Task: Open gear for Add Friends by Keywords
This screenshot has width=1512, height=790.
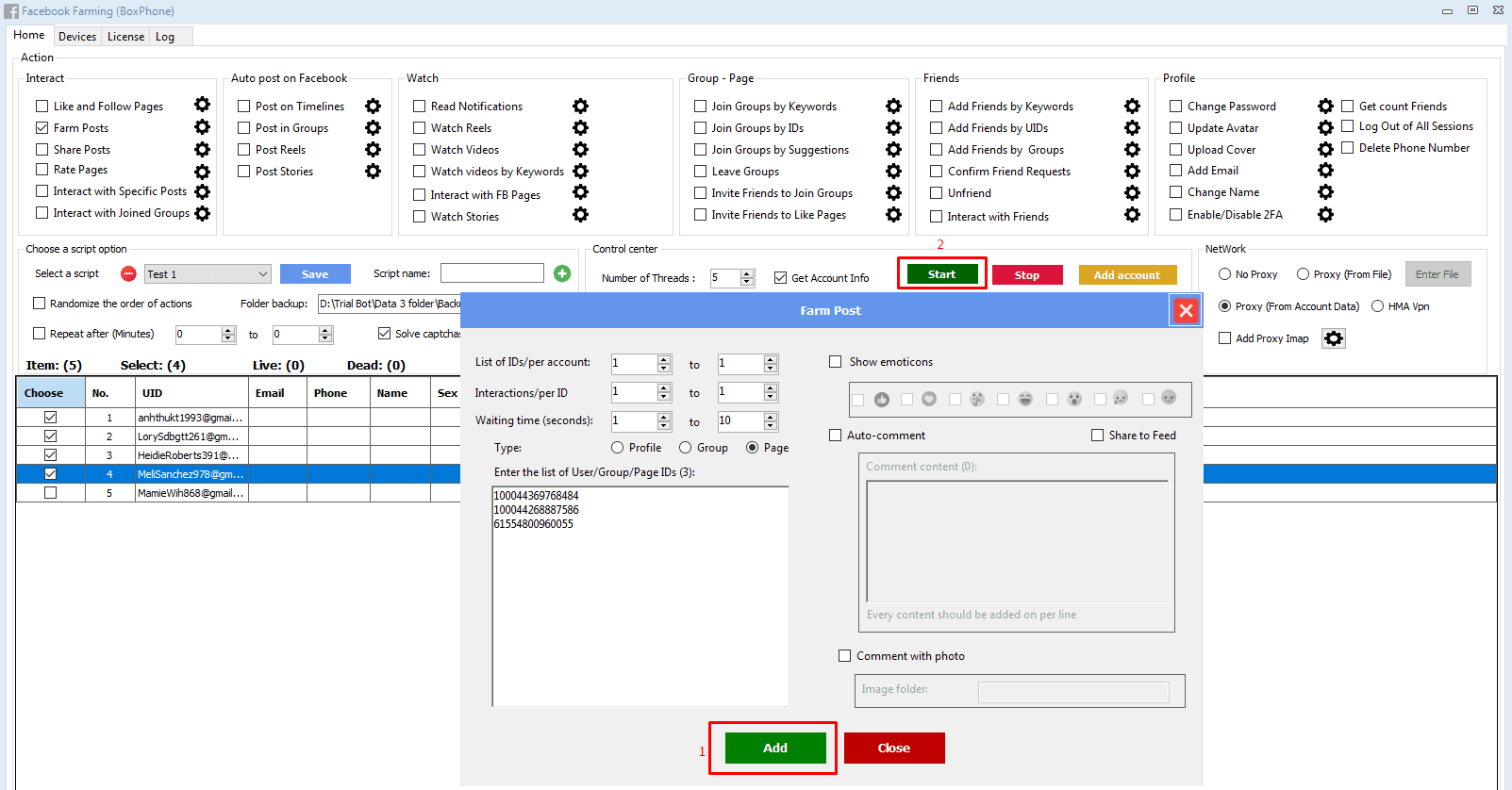Action: pos(1132,106)
